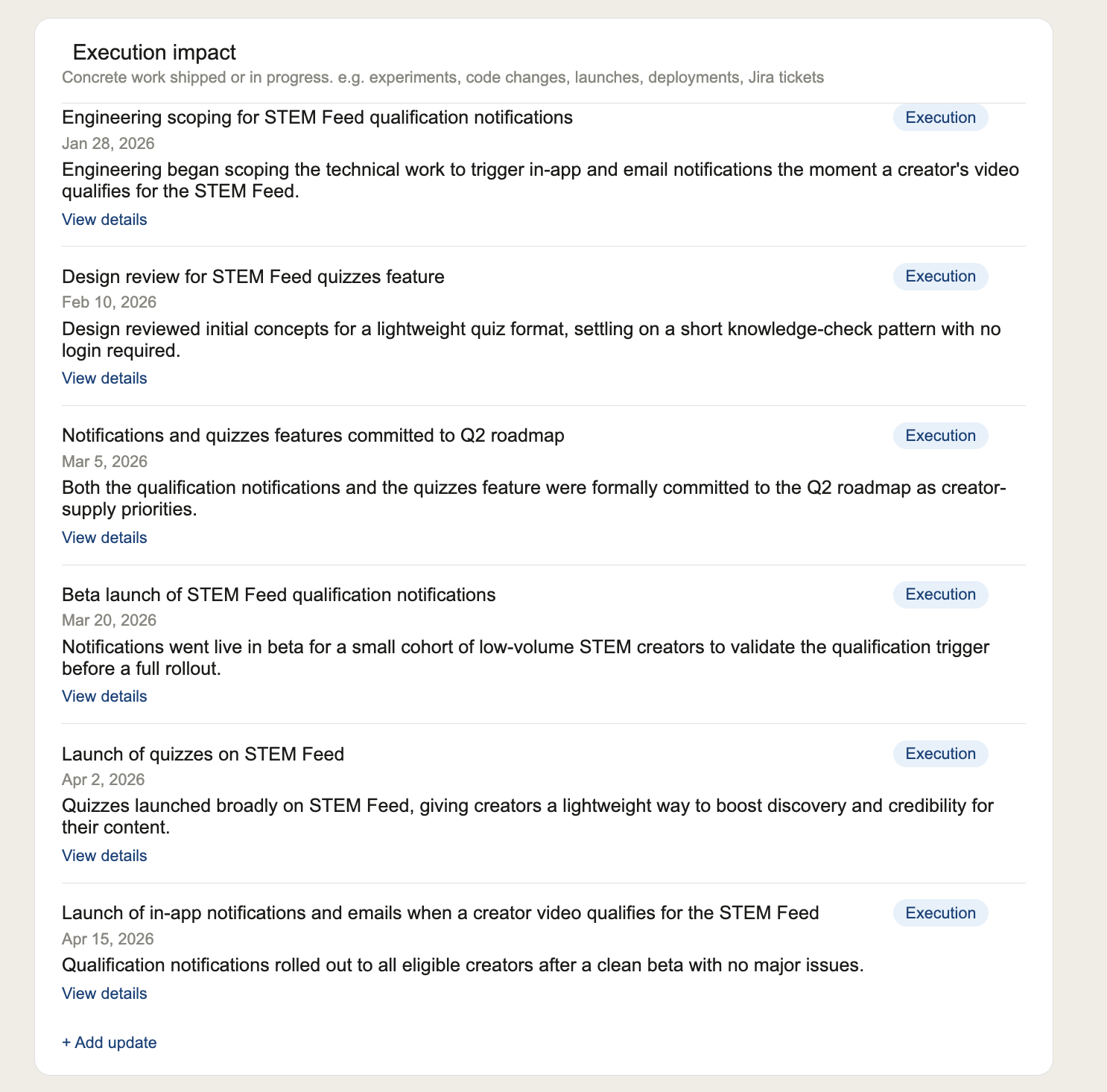Select the Design review for STEM Feed quizzes title
Viewport: 1107px width, 1092px height.
(253, 277)
